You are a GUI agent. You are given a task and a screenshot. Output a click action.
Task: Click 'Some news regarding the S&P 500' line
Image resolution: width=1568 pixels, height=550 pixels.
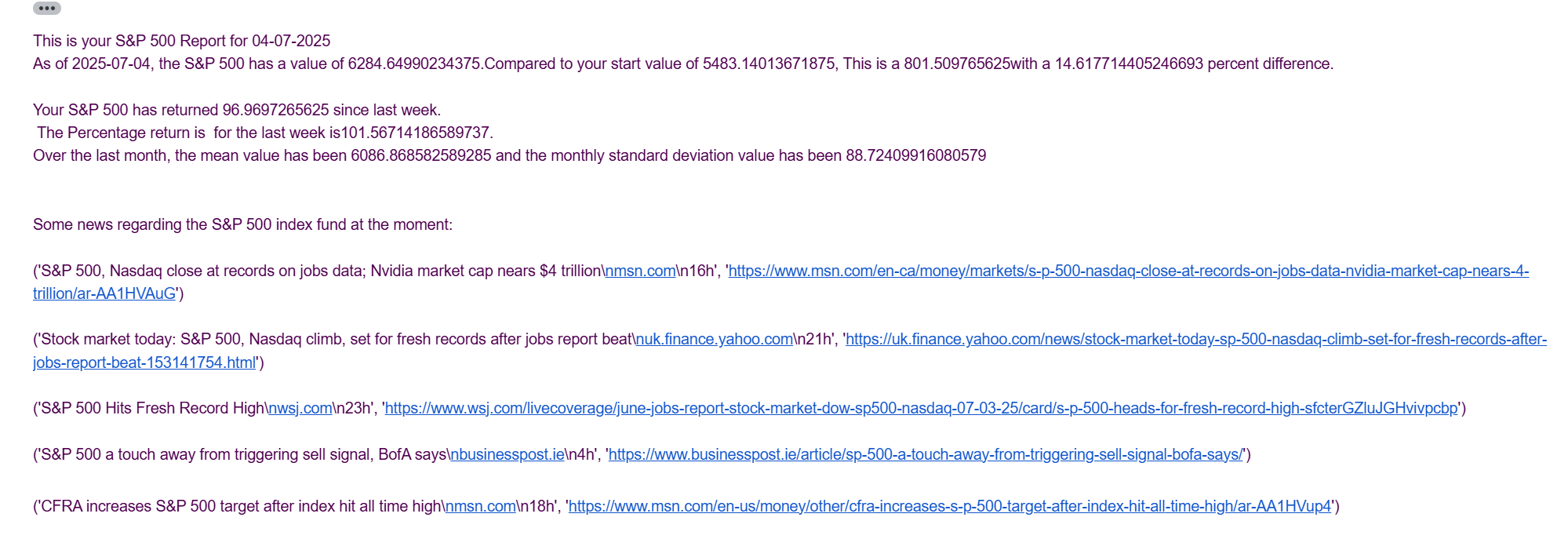pos(242,224)
